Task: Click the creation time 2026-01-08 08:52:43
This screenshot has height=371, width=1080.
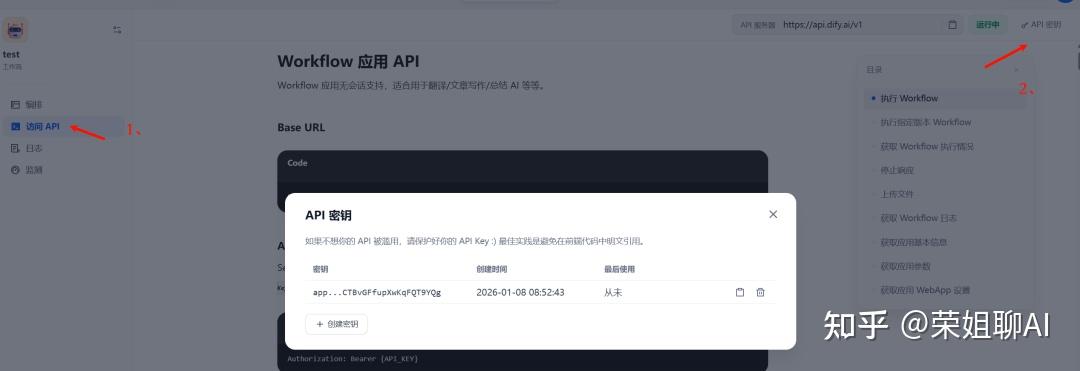Action: click(520, 293)
